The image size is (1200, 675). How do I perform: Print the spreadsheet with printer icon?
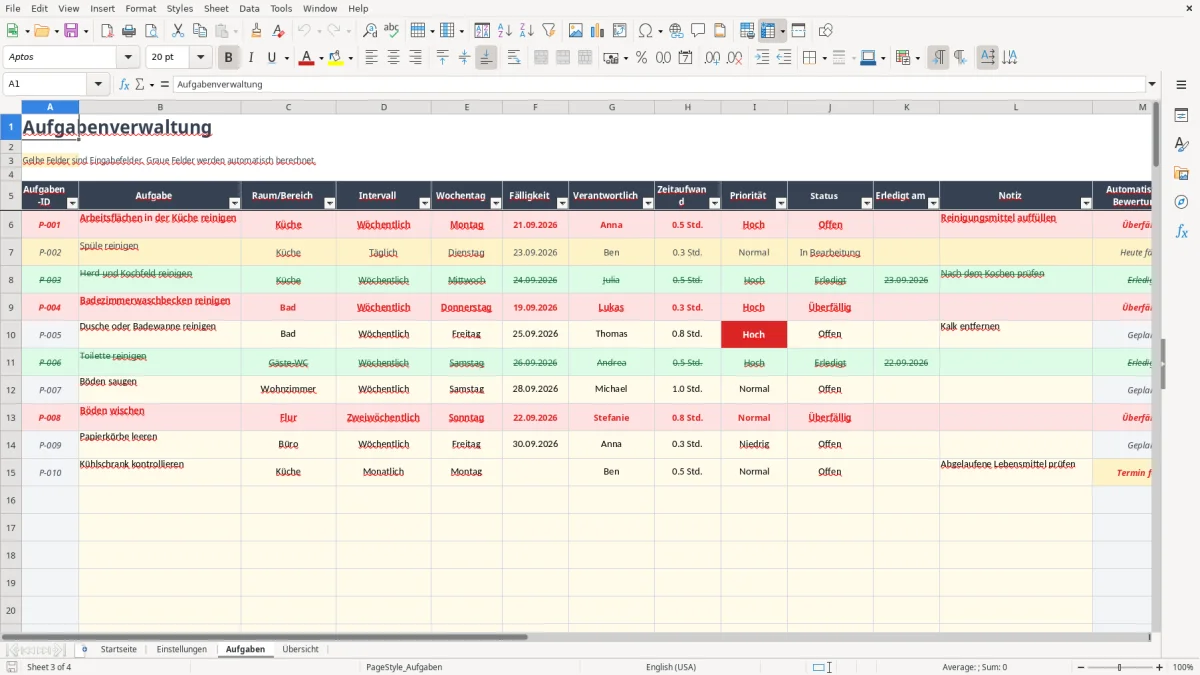pos(129,31)
